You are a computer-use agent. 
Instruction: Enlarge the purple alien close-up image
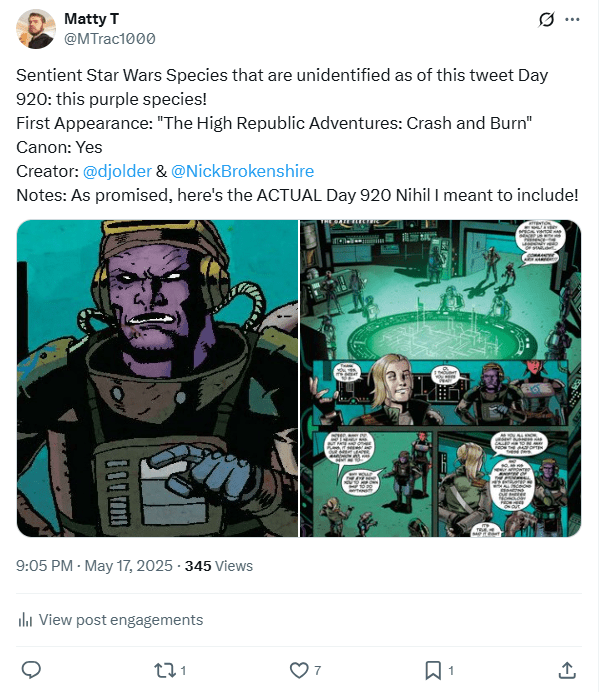click(x=157, y=378)
